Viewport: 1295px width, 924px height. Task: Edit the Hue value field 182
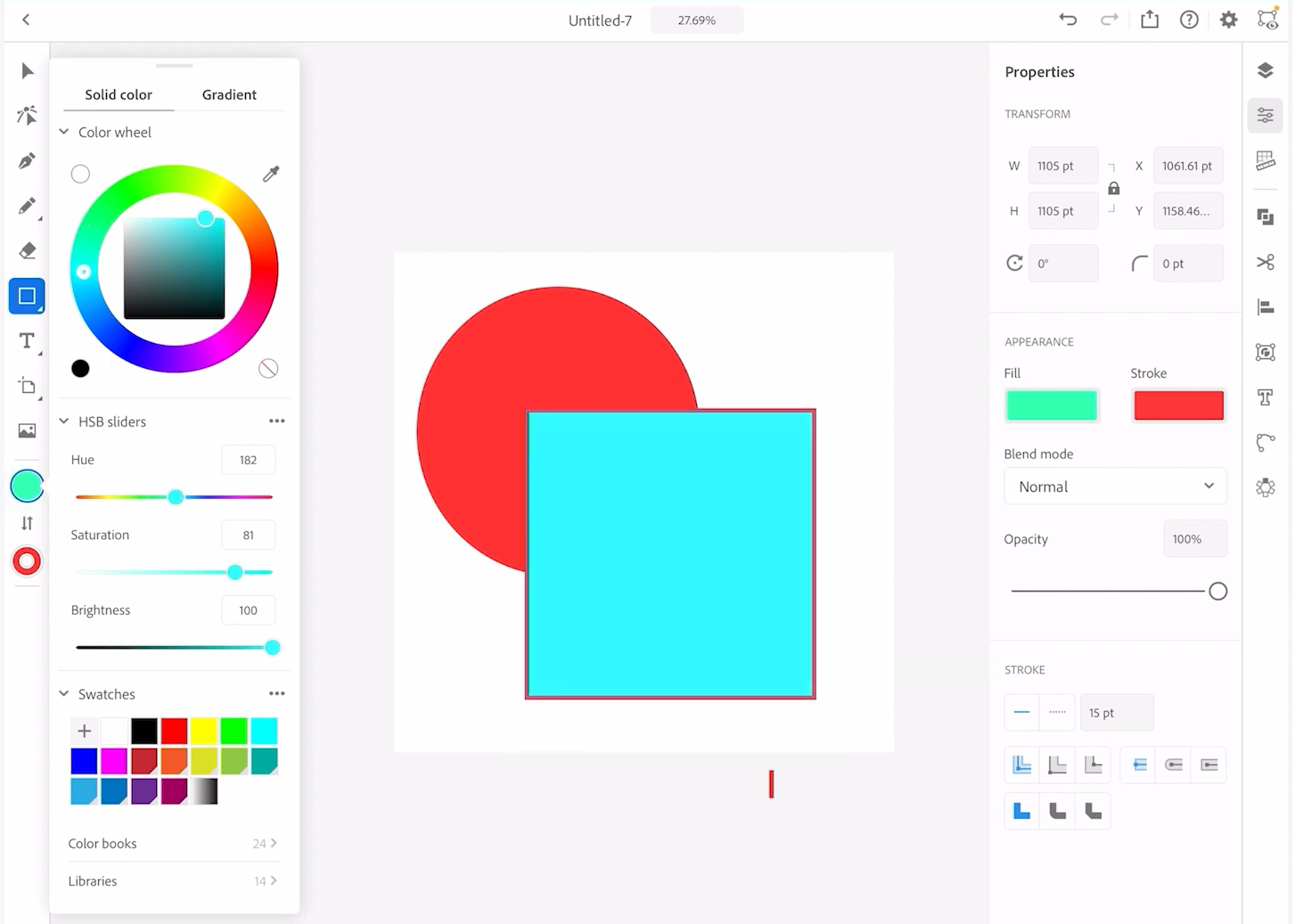248,460
